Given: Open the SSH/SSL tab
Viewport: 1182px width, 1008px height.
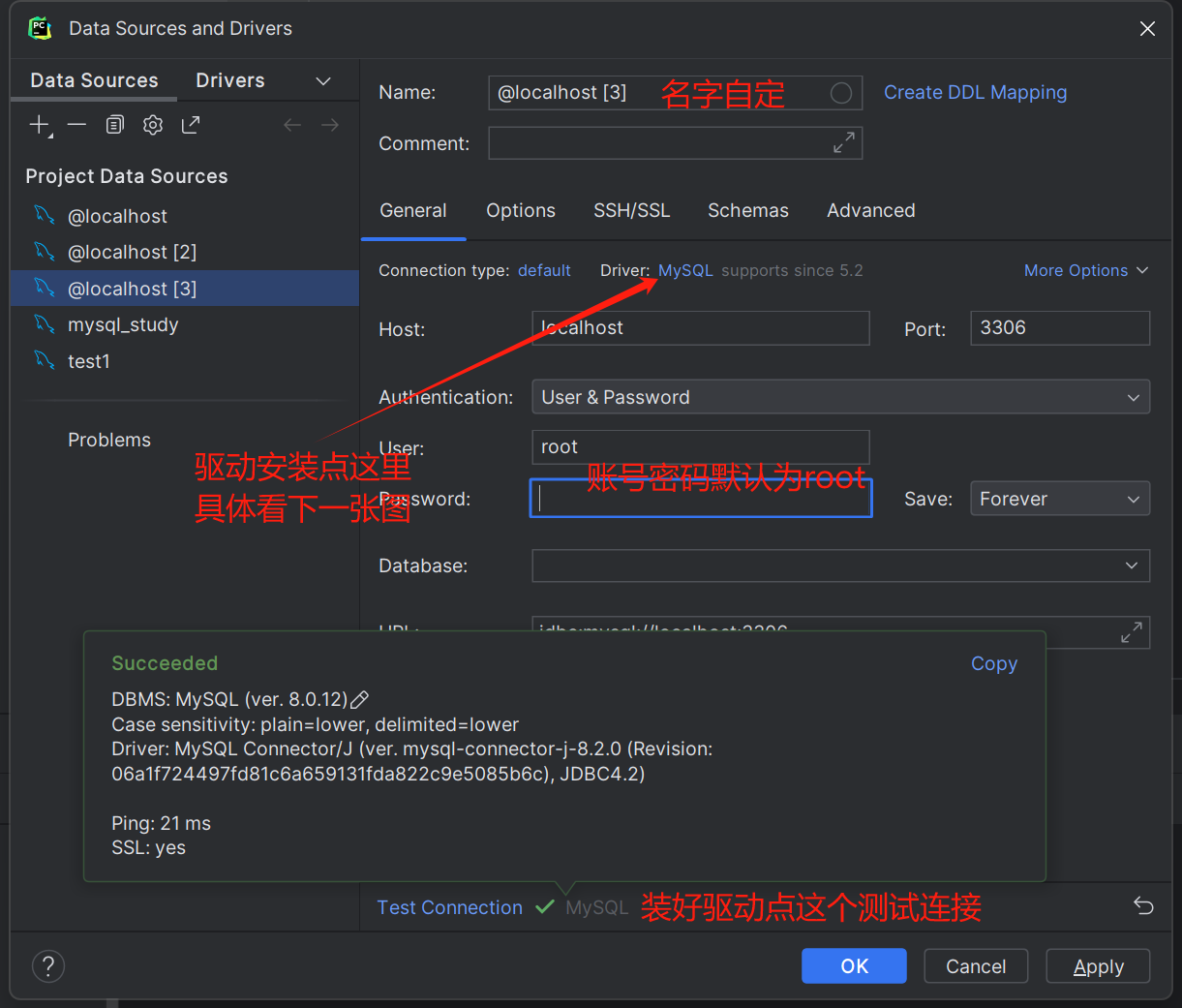Looking at the screenshot, I should point(632,211).
